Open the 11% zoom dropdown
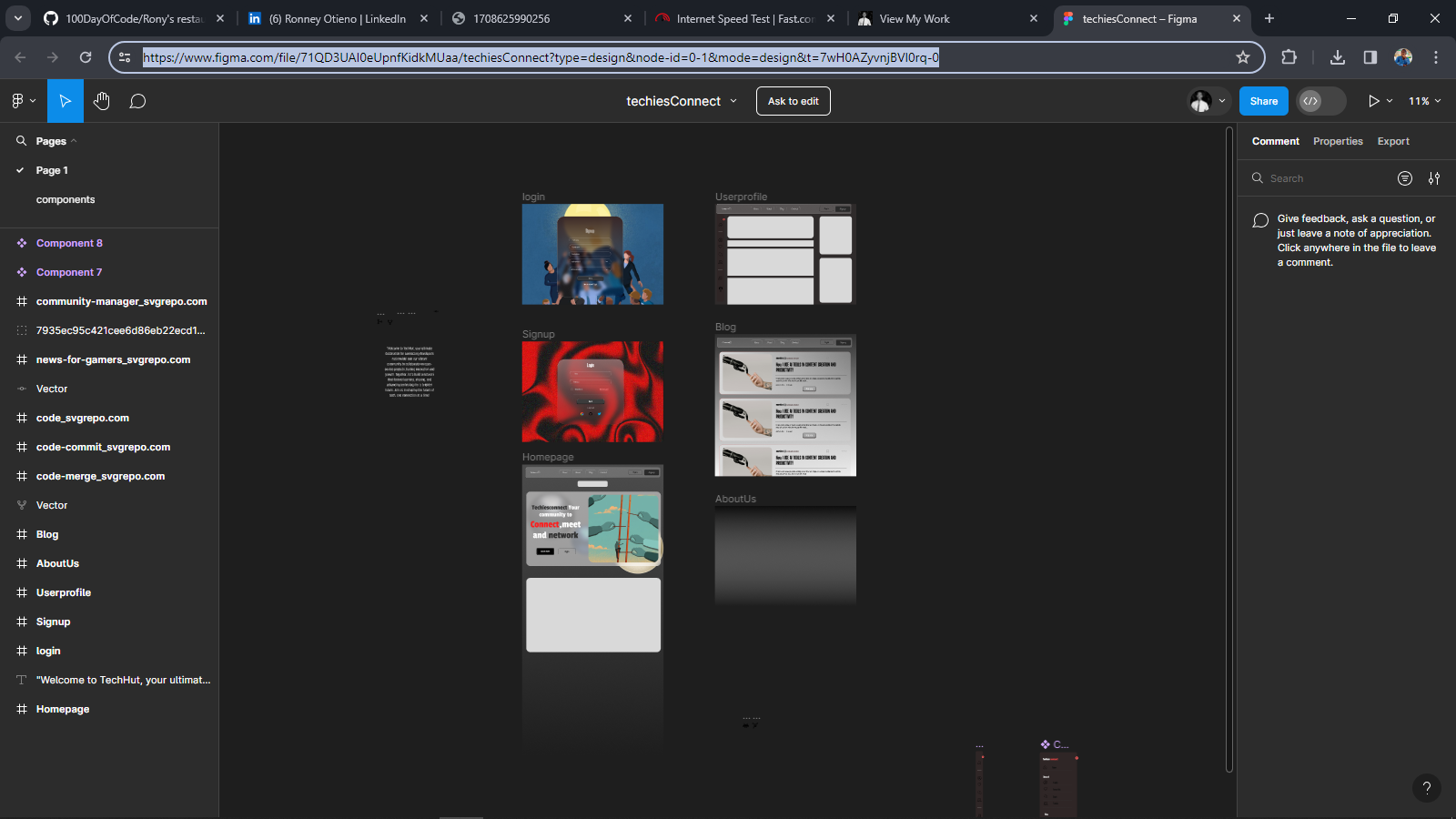The height and width of the screenshot is (819, 1456). point(1425,101)
